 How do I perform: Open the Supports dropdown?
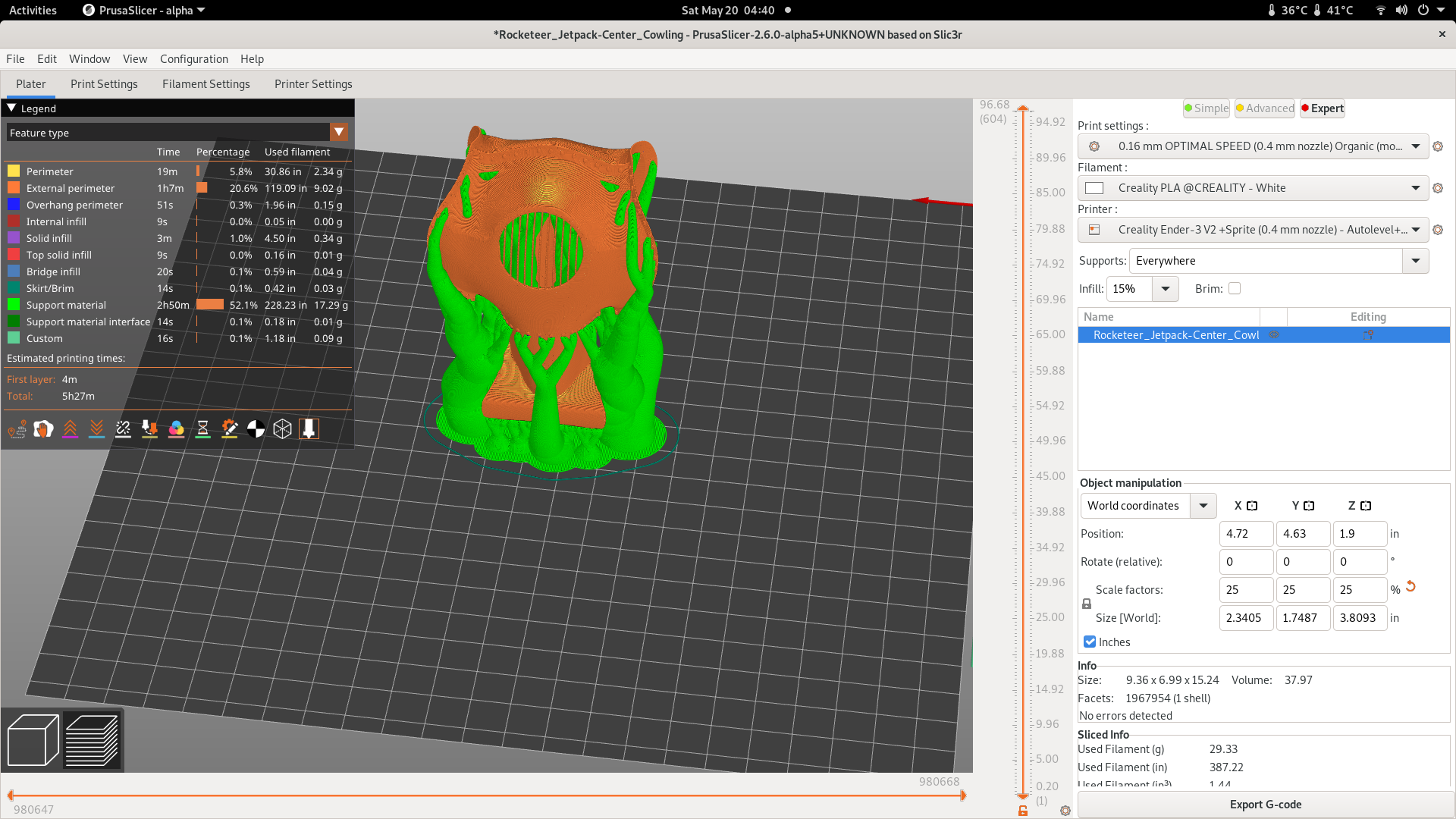click(1416, 261)
